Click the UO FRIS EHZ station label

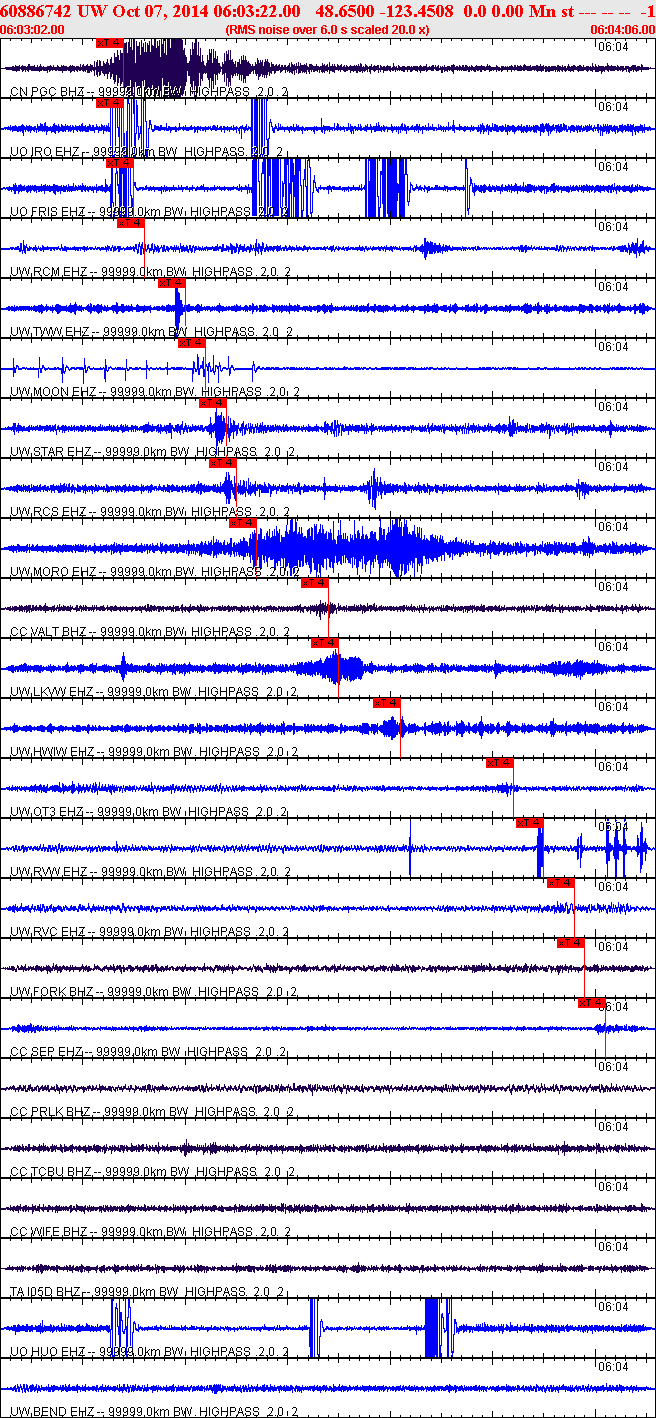point(48,211)
